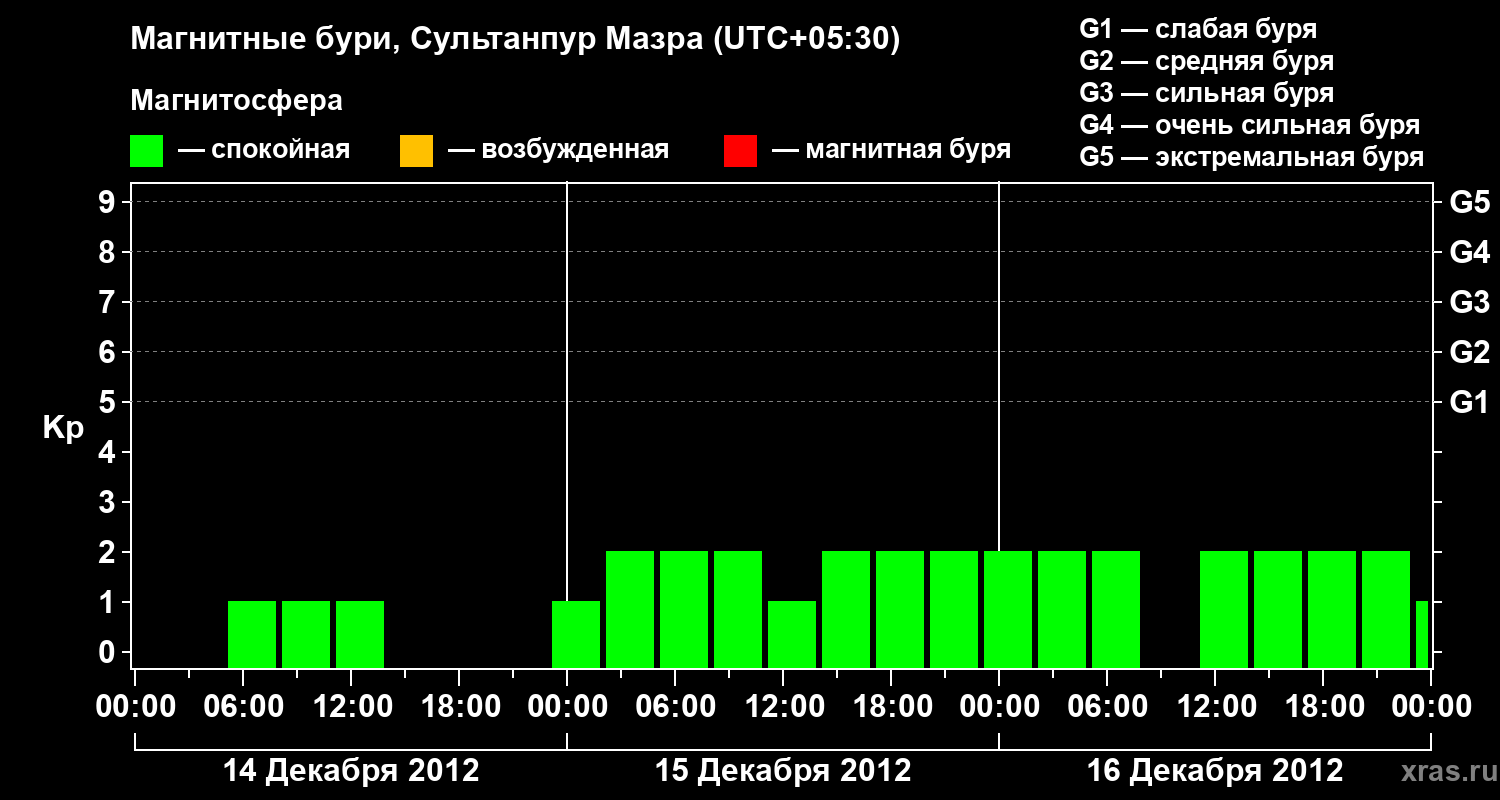Click the G5 right-axis label
The width and height of the screenshot is (1500, 800).
[x=1470, y=202]
